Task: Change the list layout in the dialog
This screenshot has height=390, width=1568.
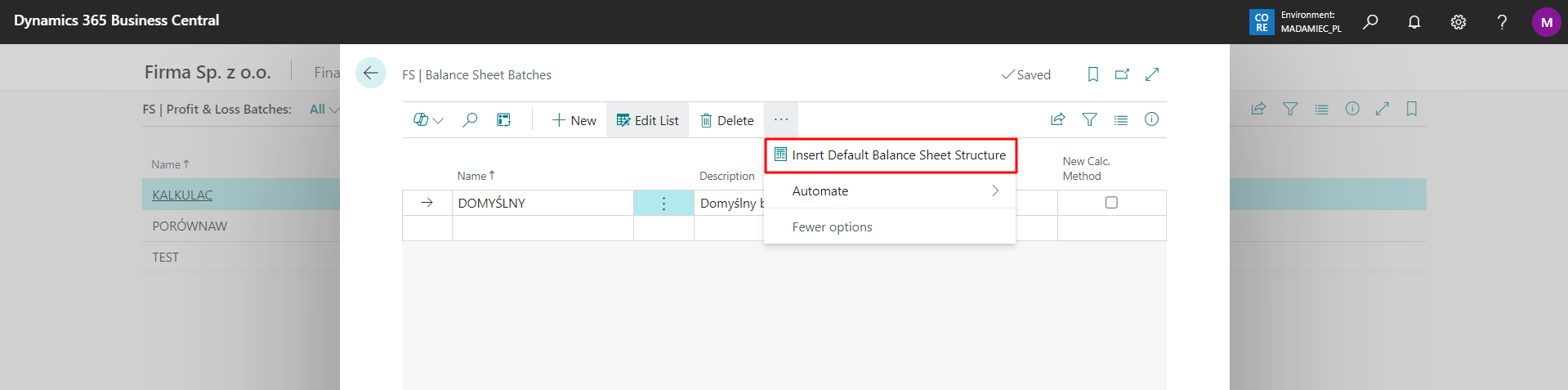Action: [1121, 119]
